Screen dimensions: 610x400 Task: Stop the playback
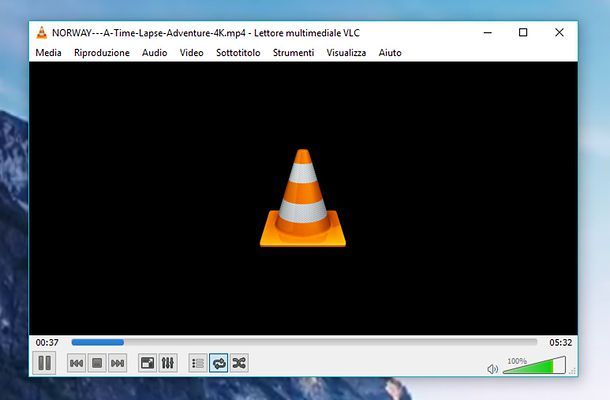[x=97, y=364]
